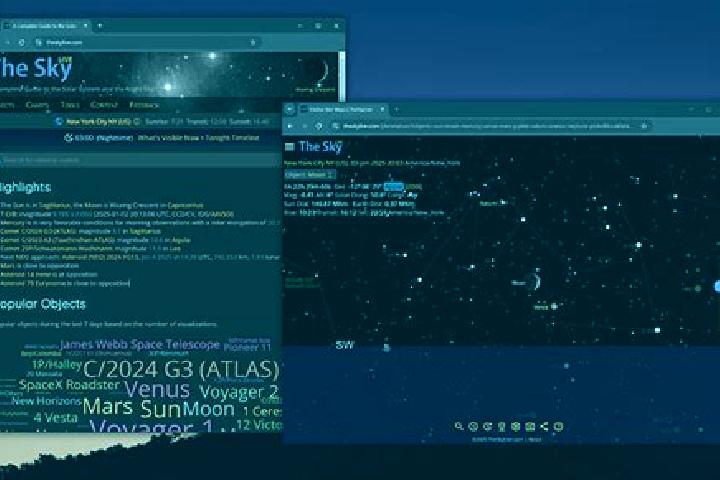720x480 pixels.
Task: Focus the celestial object search field
Action: tap(138, 160)
